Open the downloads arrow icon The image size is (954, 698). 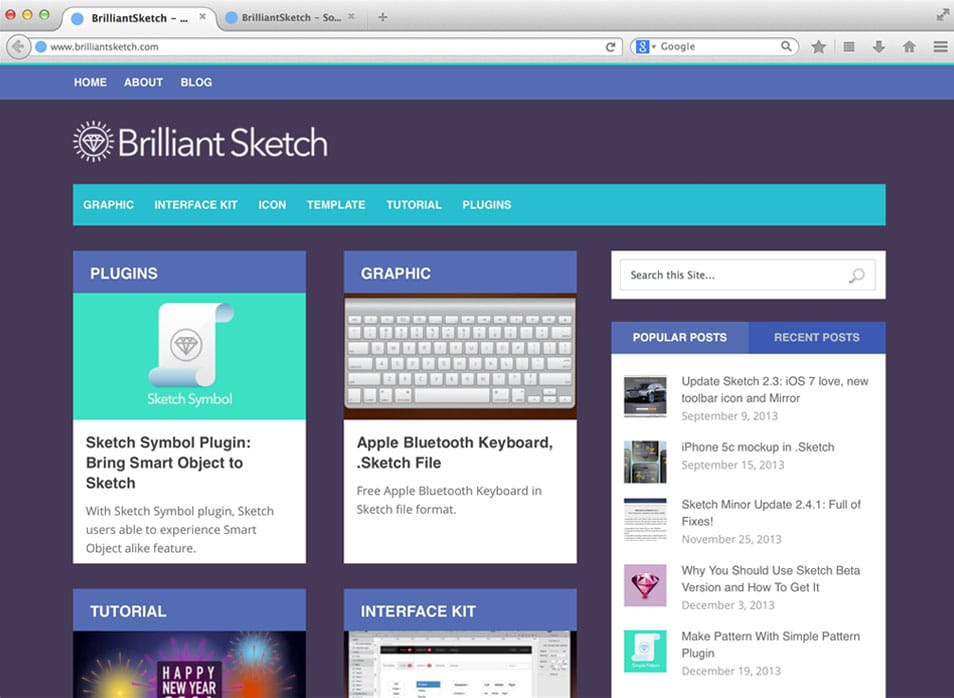[879, 47]
